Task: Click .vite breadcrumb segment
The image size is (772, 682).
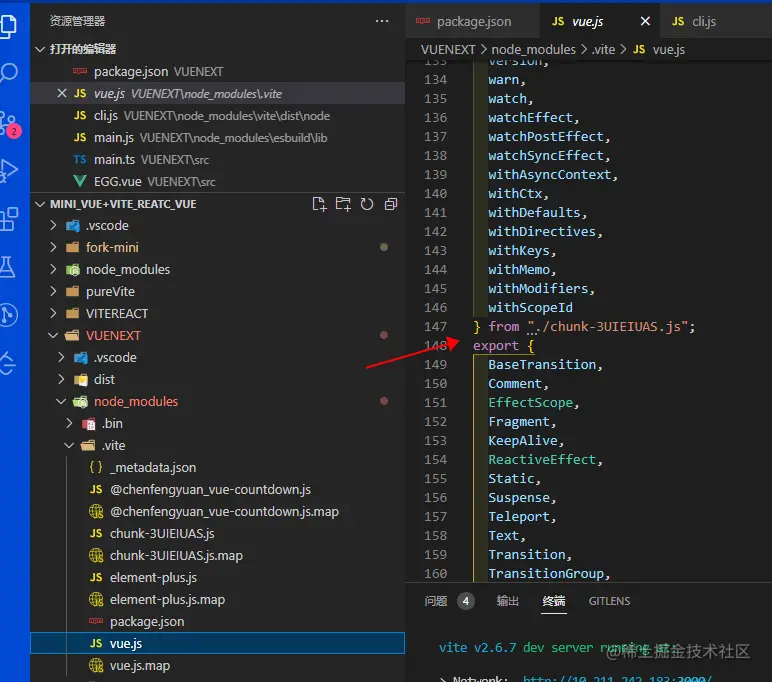Action: point(603,49)
